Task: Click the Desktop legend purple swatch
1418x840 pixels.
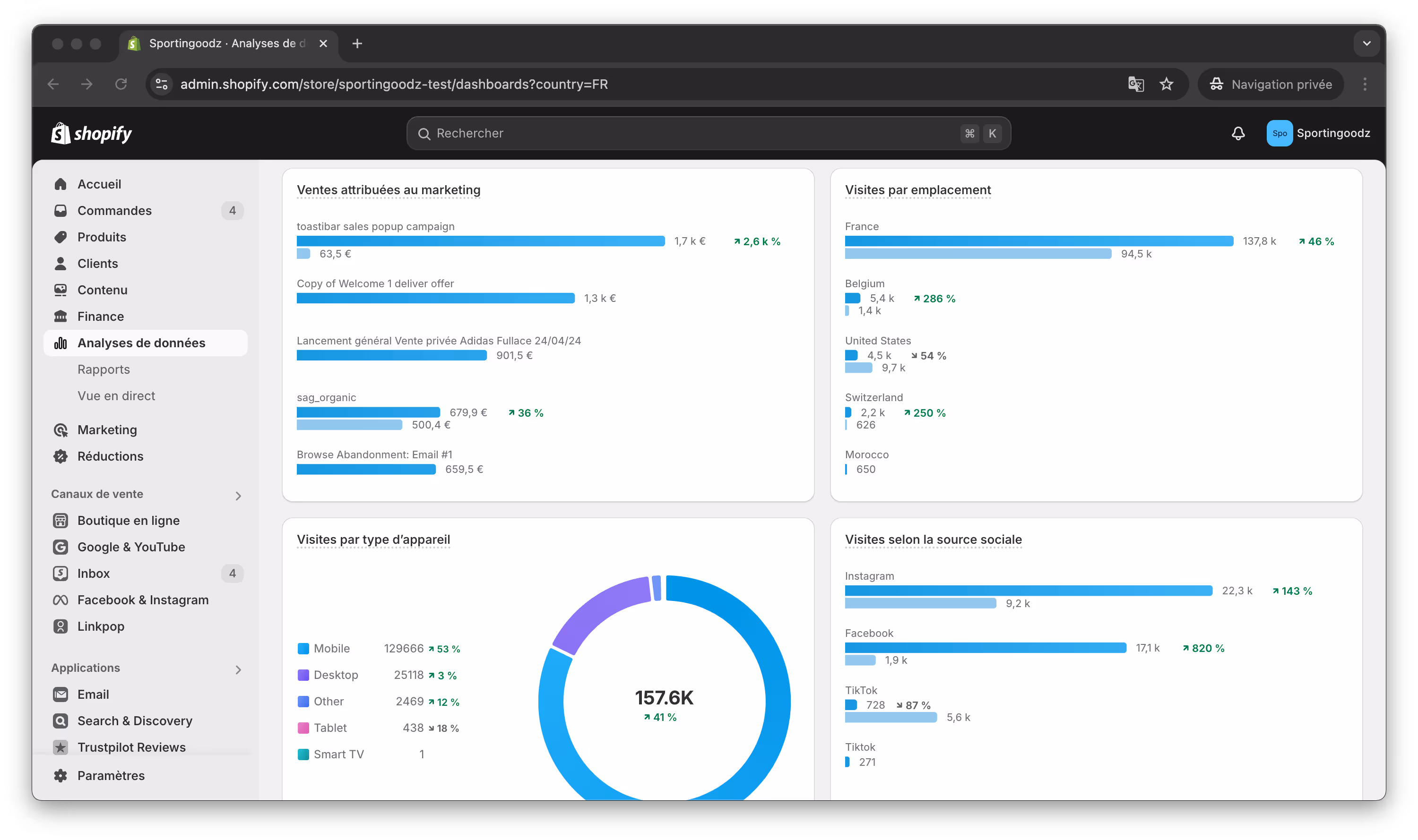Action: click(x=303, y=675)
